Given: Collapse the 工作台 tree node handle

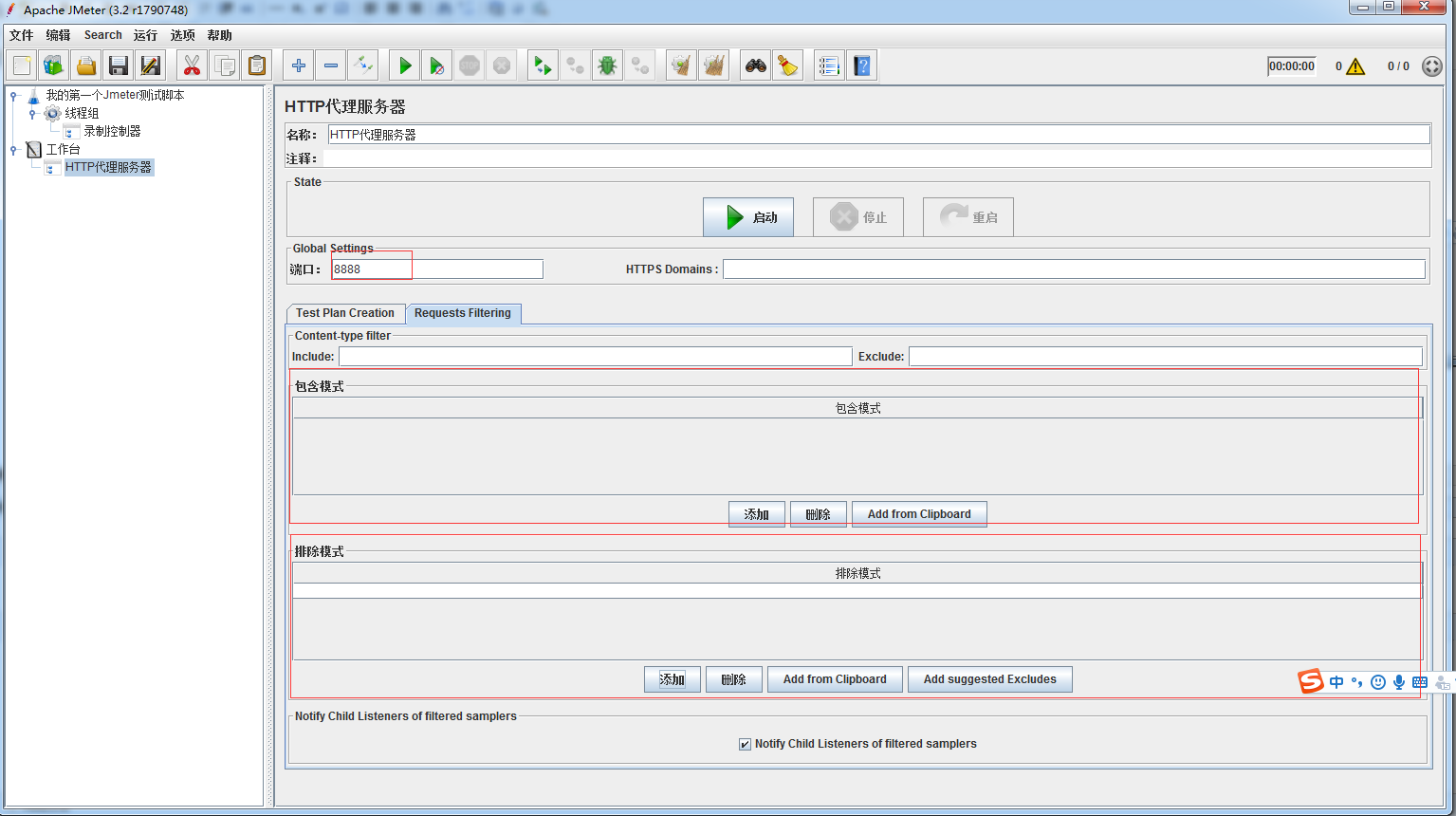Looking at the screenshot, I should 13,150.
